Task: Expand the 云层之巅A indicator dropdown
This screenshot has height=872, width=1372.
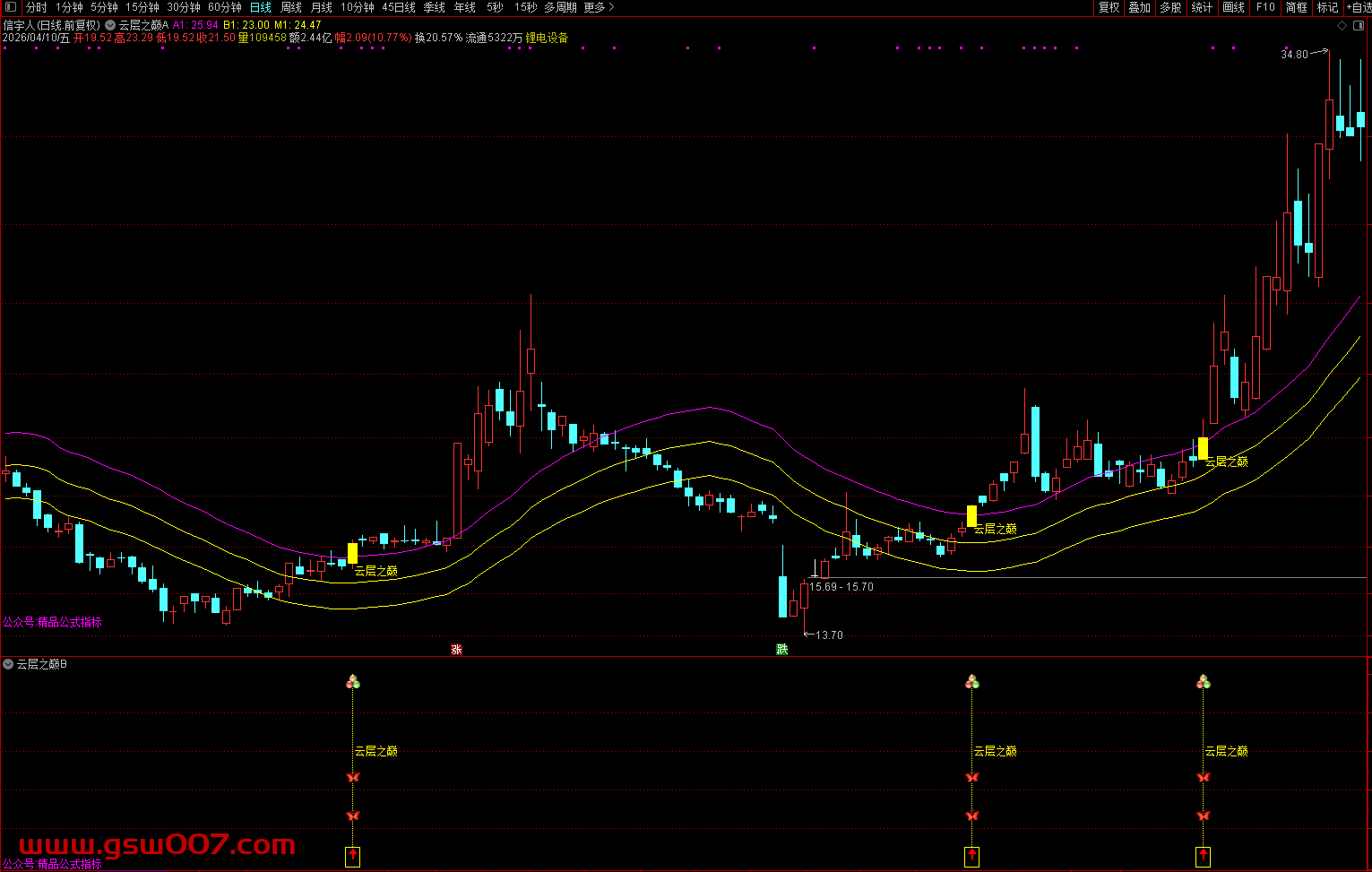Action: (110, 25)
